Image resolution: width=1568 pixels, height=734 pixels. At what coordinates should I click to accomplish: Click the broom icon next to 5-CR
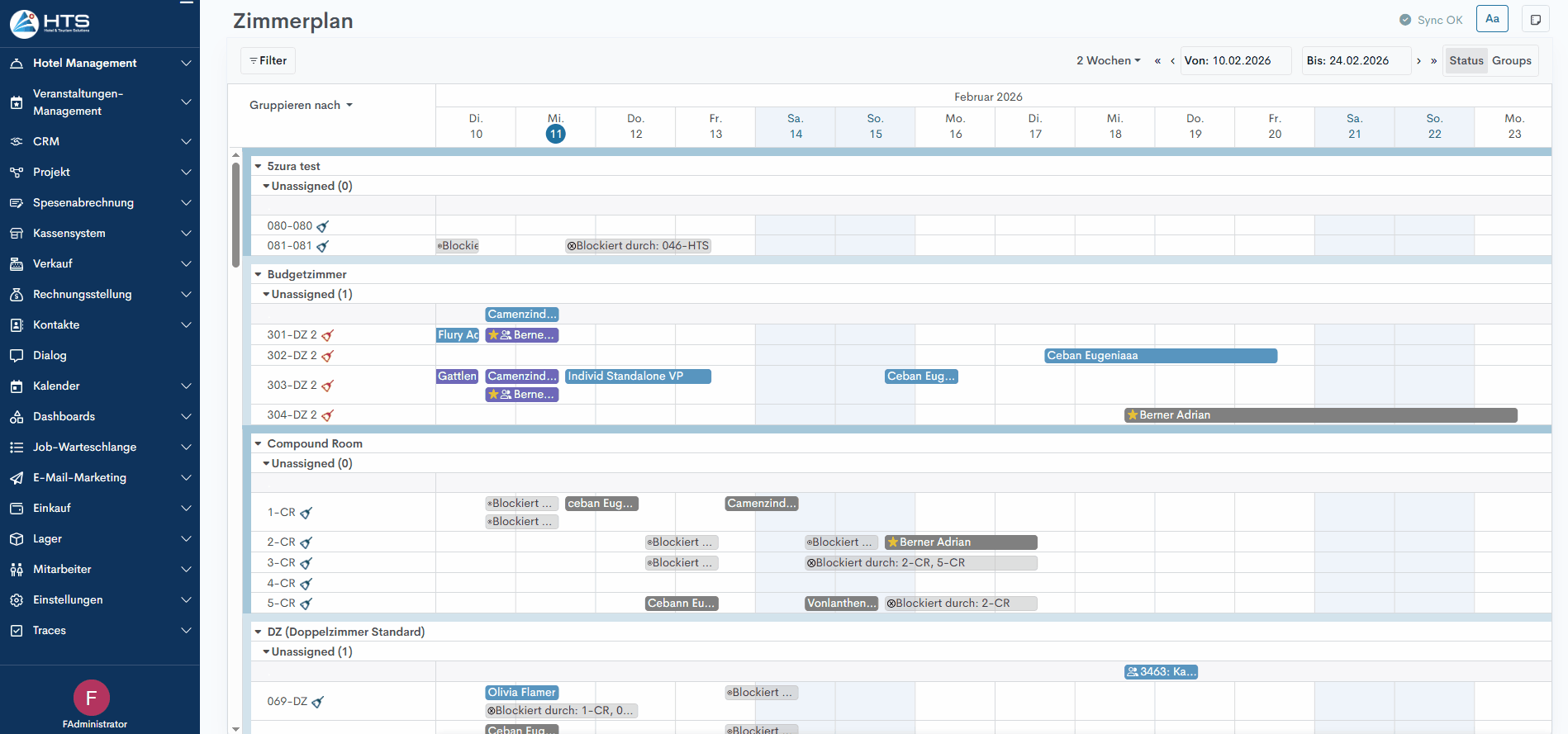click(306, 604)
